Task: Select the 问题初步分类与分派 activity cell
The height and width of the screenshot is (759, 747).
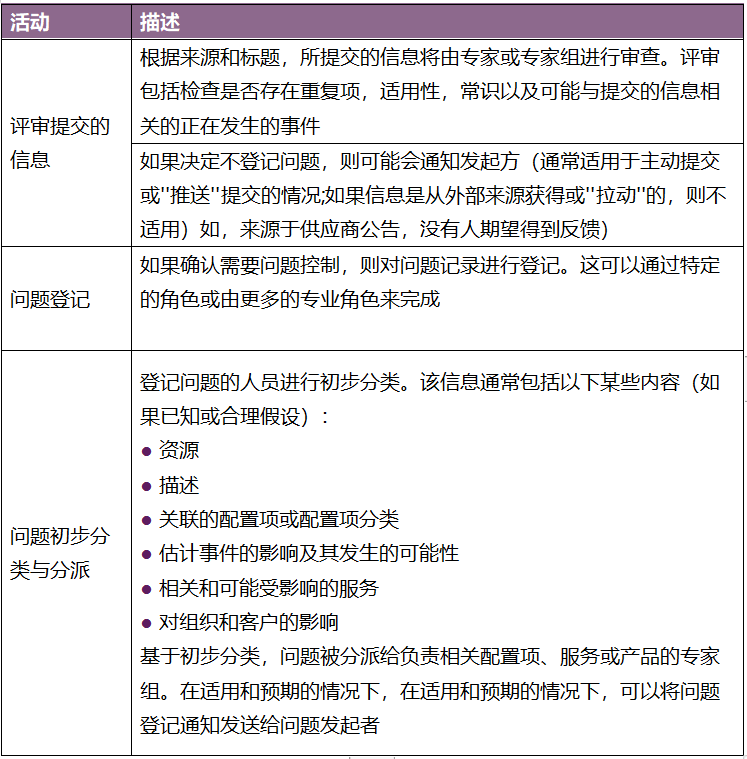Action: (x=60, y=553)
